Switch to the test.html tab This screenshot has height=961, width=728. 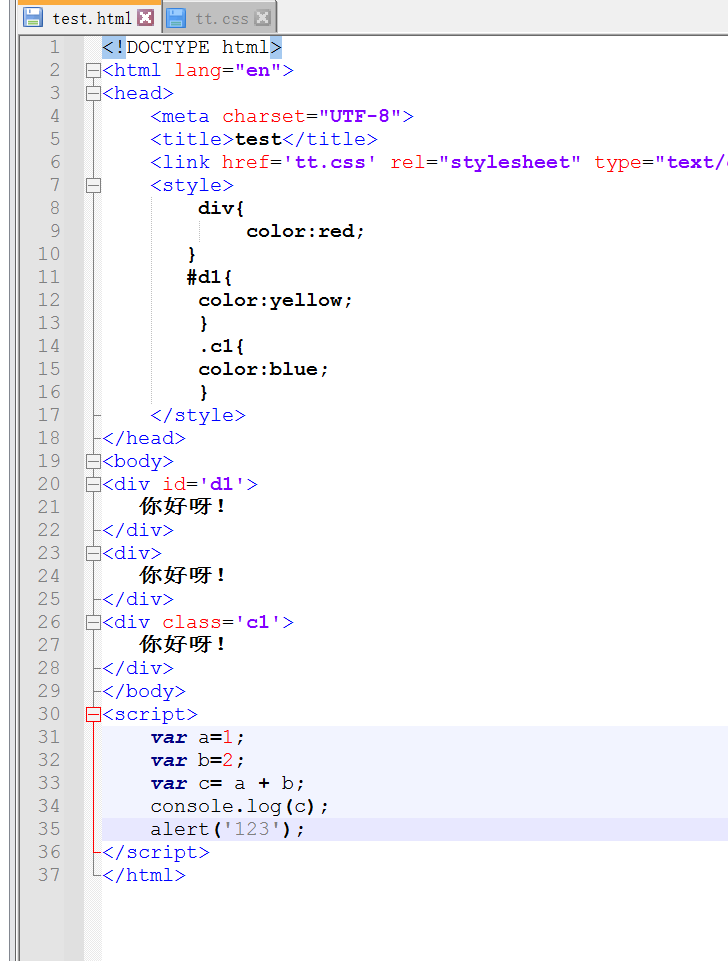coord(91,18)
